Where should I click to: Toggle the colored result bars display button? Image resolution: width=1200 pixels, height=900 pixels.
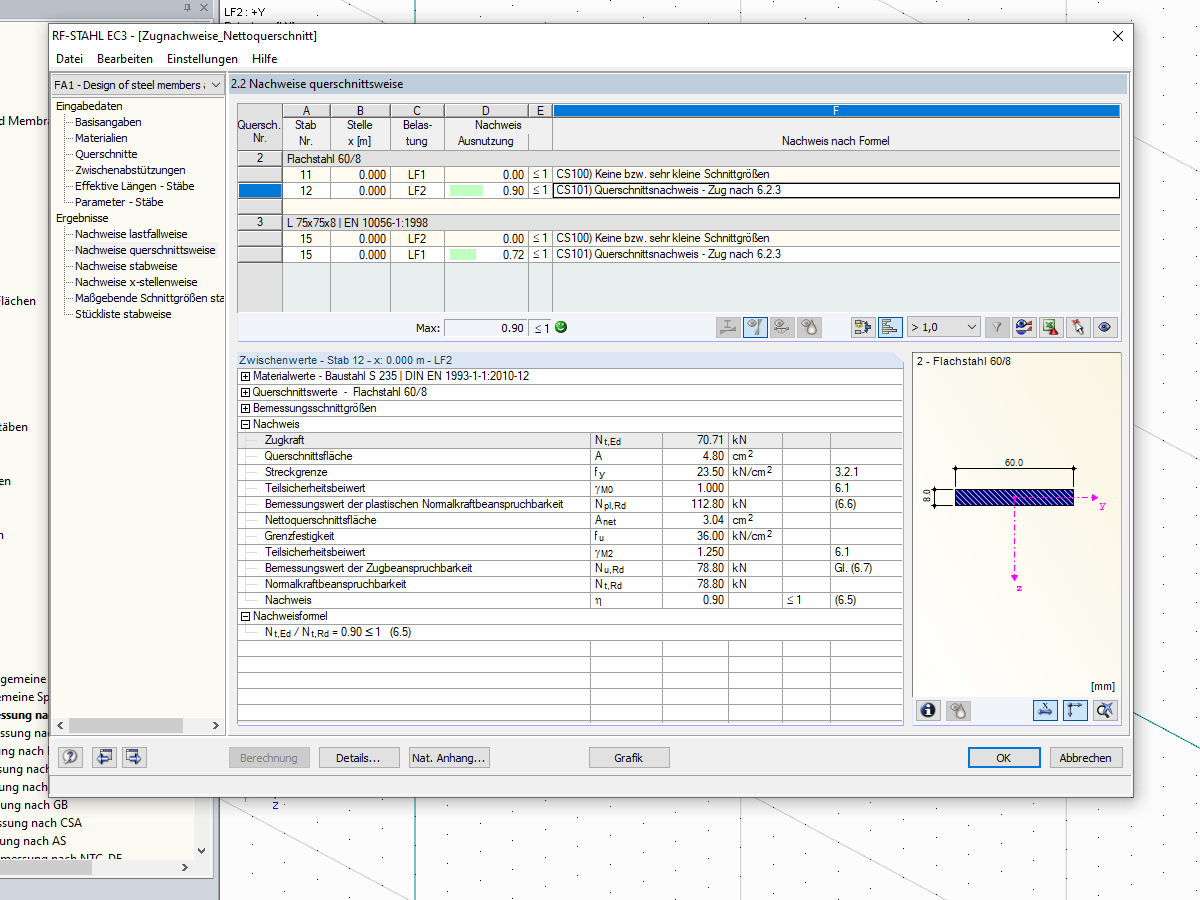coord(890,327)
